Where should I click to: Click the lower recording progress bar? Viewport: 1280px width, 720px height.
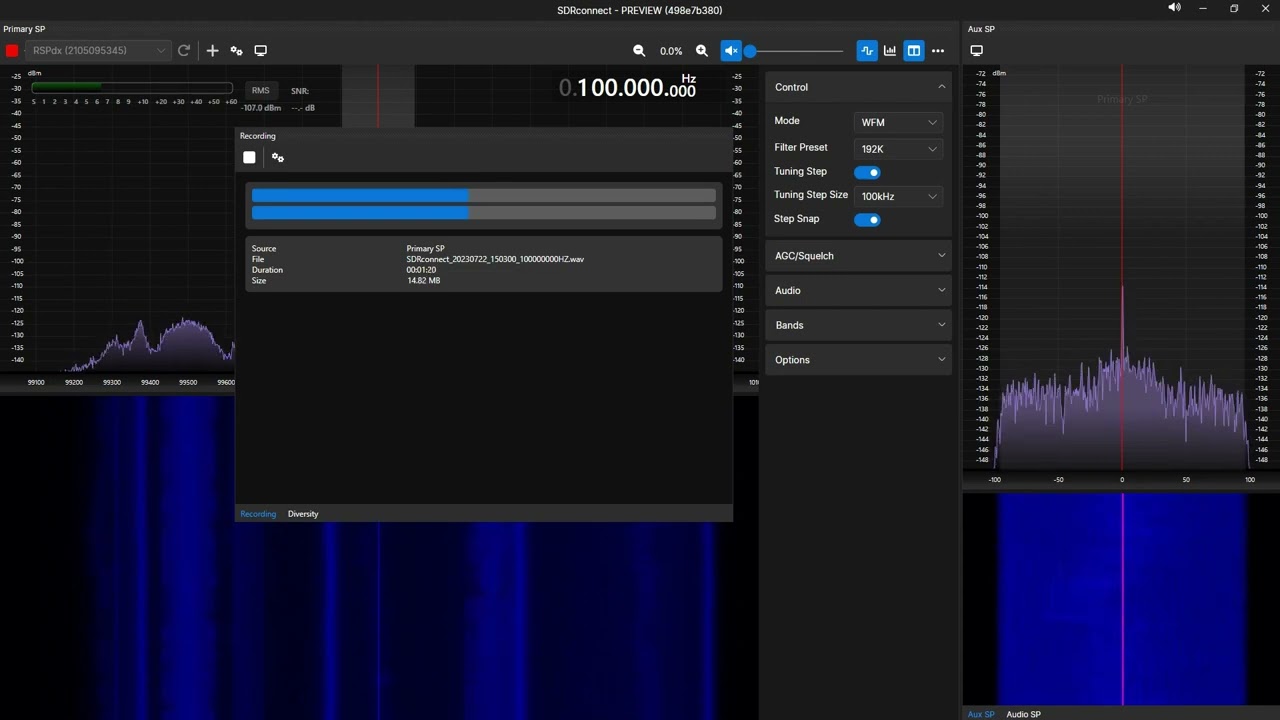pos(484,212)
